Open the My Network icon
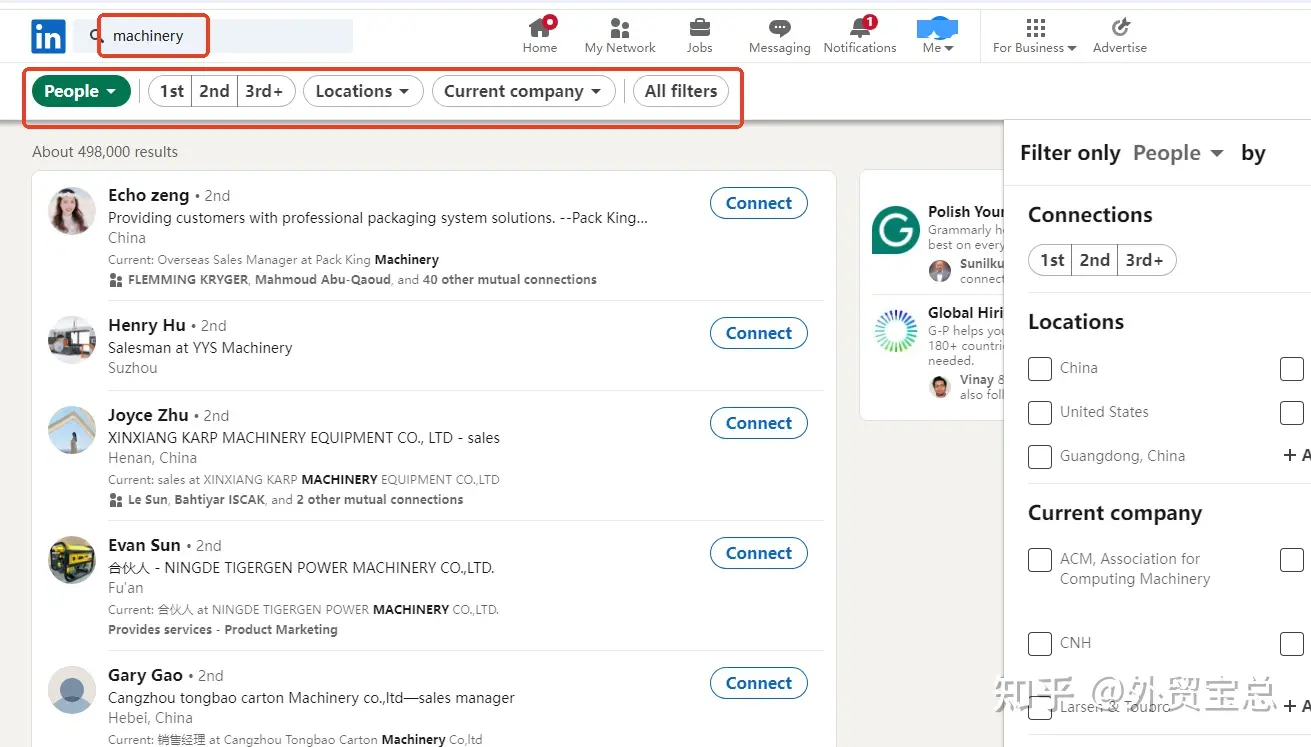Image resolution: width=1311 pixels, height=747 pixels. pos(620,28)
